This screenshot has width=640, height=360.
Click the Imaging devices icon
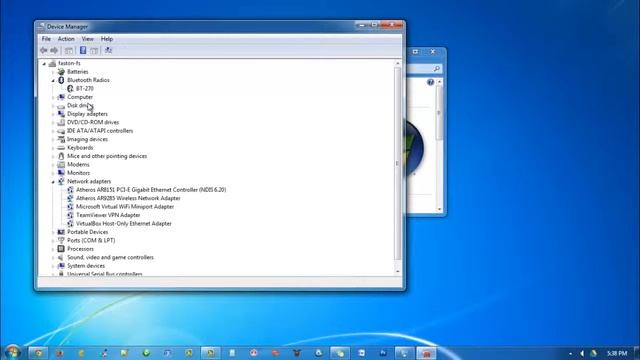pos(61,139)
